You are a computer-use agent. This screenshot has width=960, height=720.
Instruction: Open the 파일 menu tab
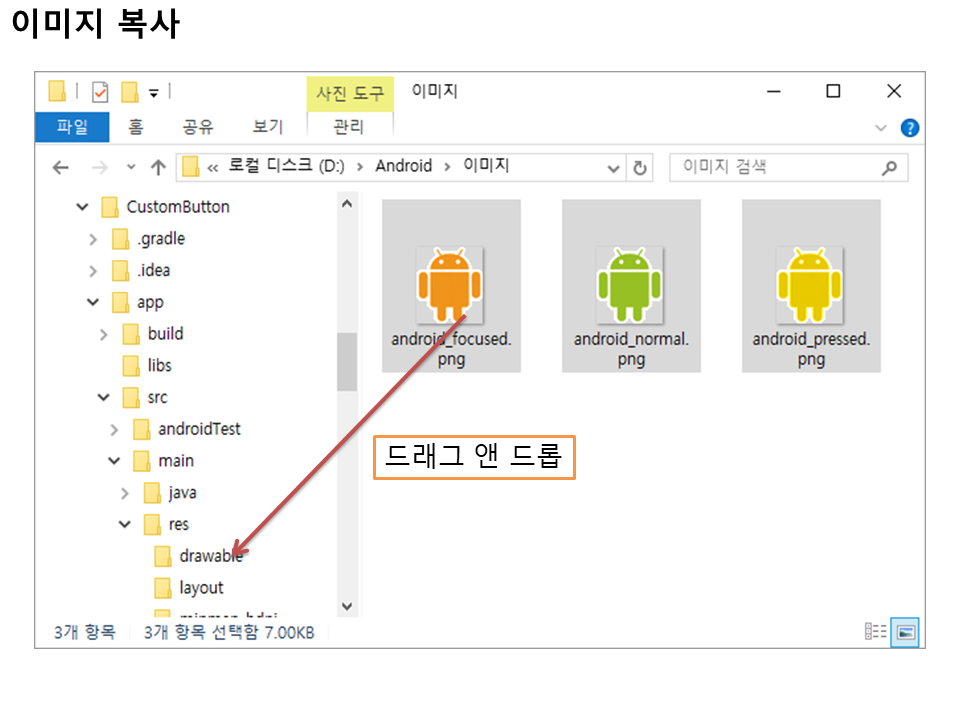pyautogui.click(x=72, y=127)
